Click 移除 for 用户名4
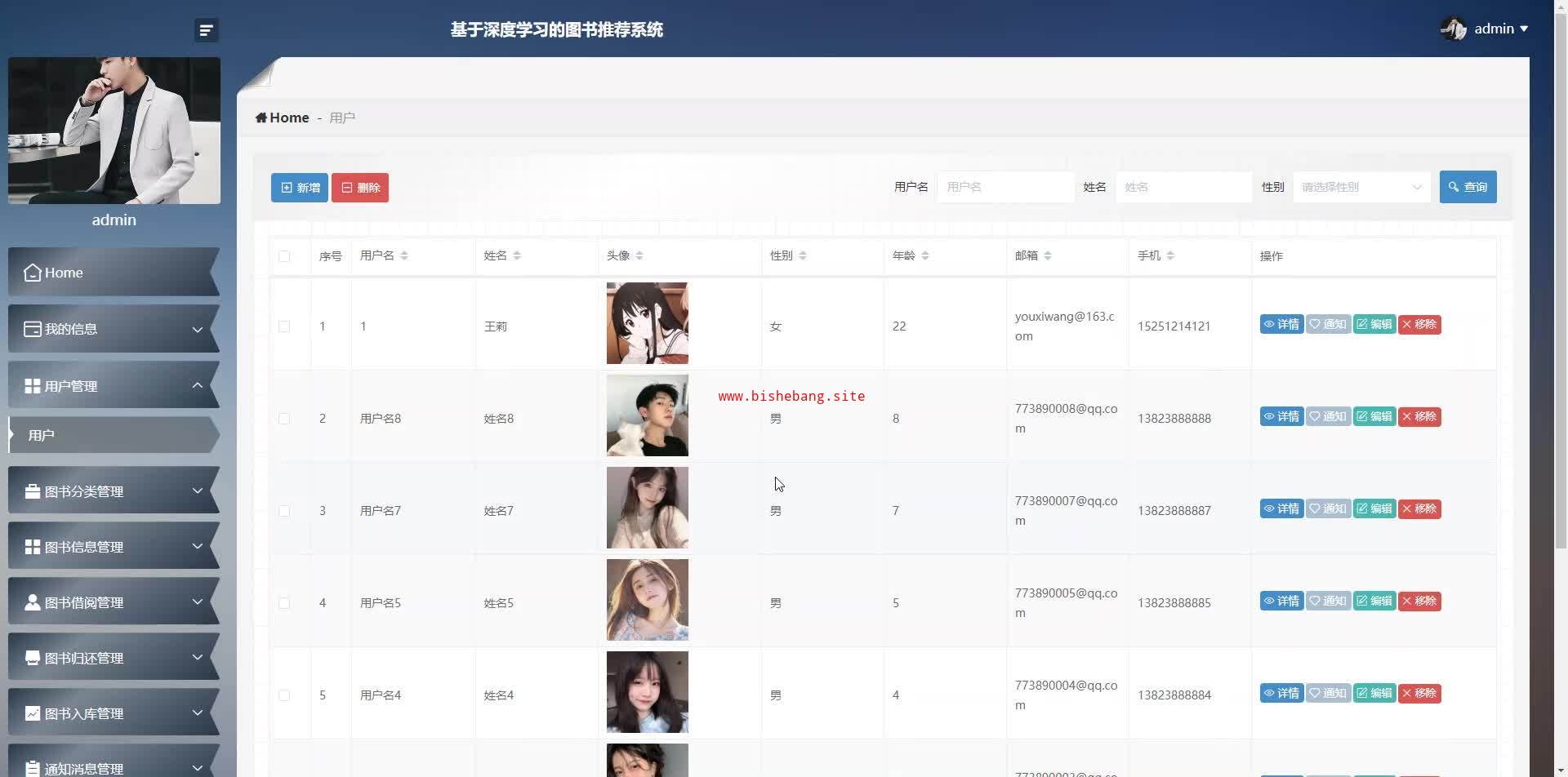 coord(1419,694)
